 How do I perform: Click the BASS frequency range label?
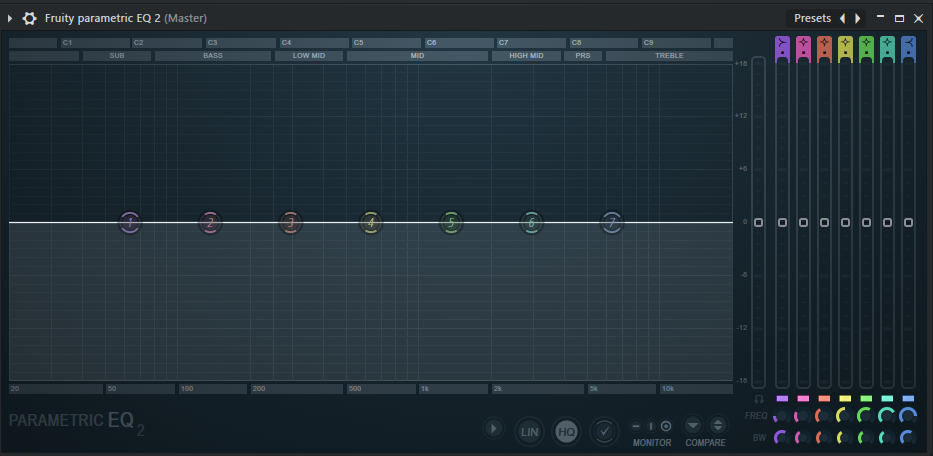213,56
